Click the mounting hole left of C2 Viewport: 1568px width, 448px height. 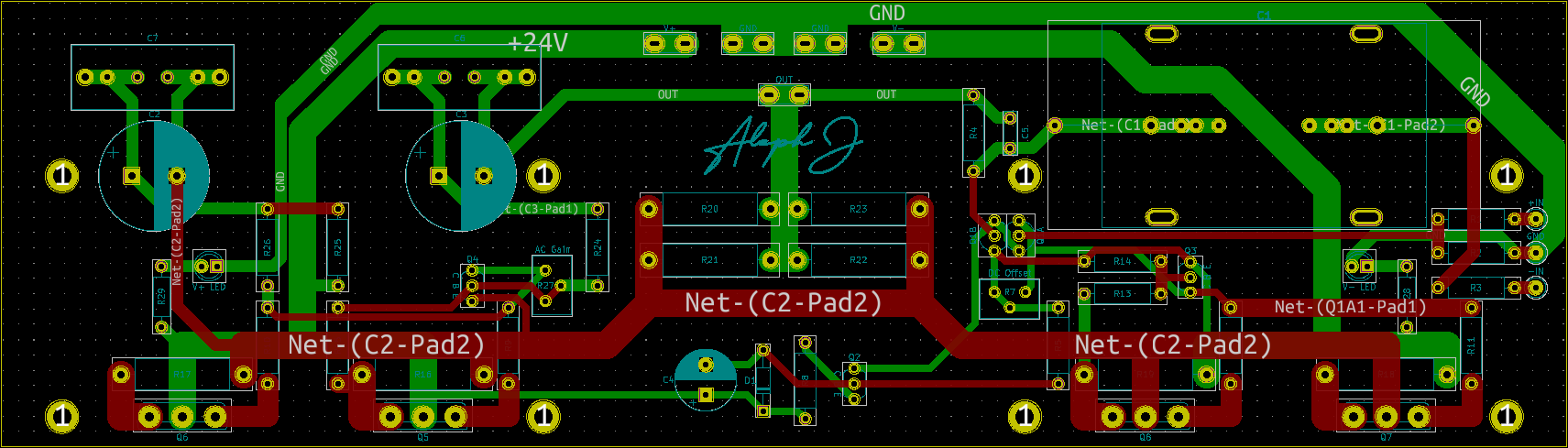coord(62,175)
